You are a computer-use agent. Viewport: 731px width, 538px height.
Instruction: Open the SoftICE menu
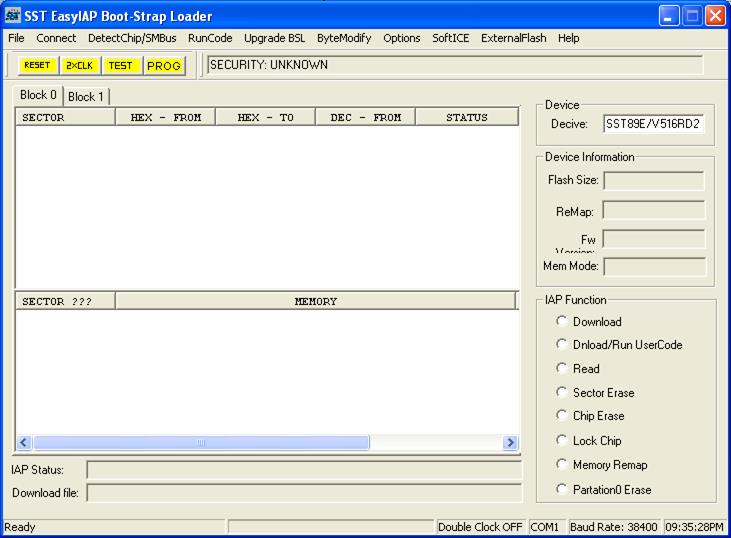[x=450, y=38]
